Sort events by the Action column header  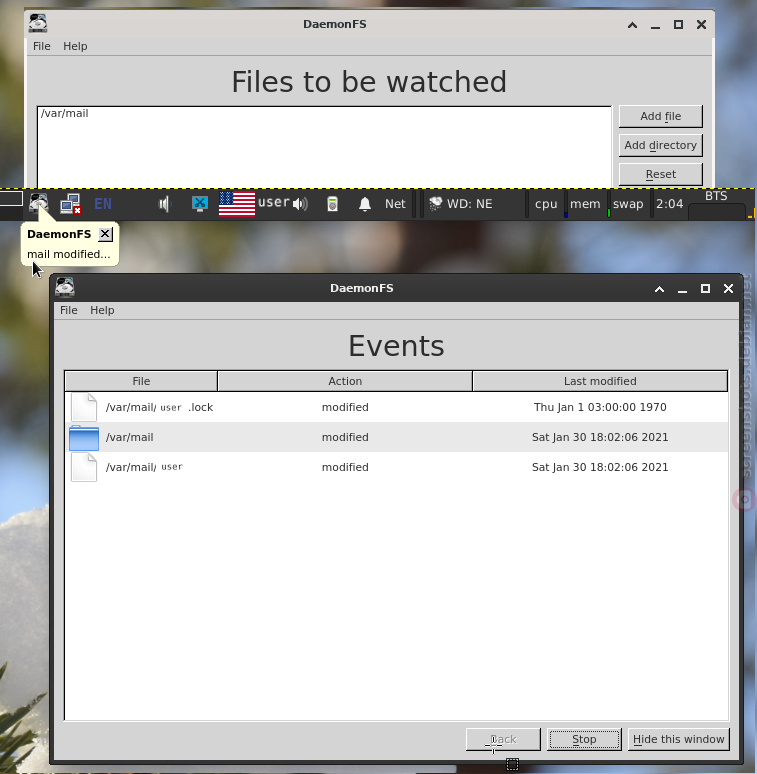coord(345,381)
